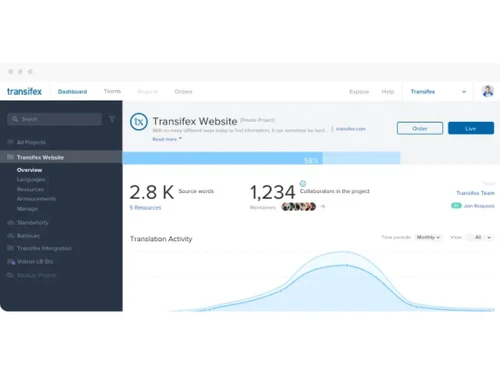Open the transifex.com link
Image resolution: width=500 pixels, height=375 pixels.
[x=351, y=129]
